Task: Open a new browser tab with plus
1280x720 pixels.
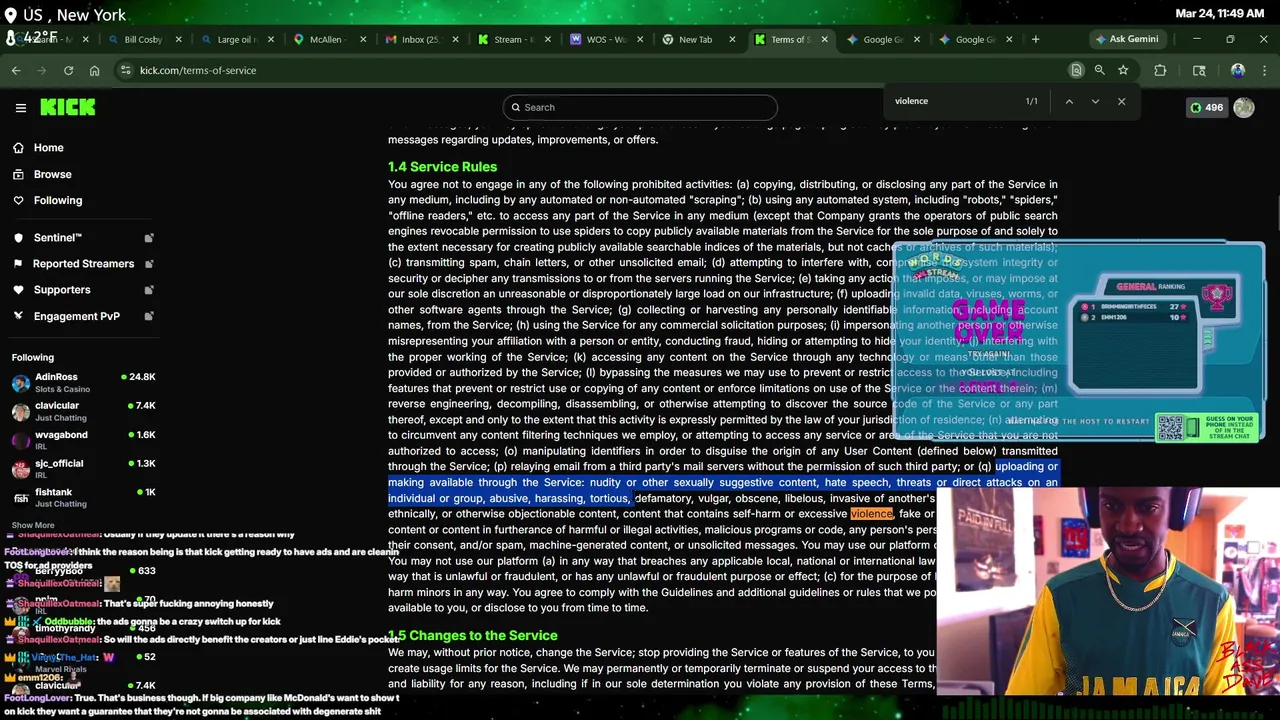Action: click(1035, 40)
